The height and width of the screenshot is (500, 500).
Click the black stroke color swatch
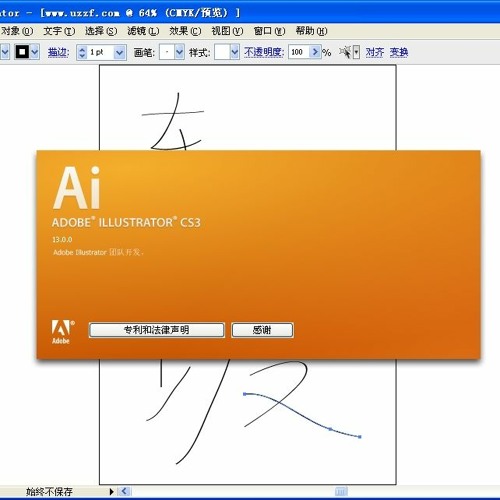point(22,52)
